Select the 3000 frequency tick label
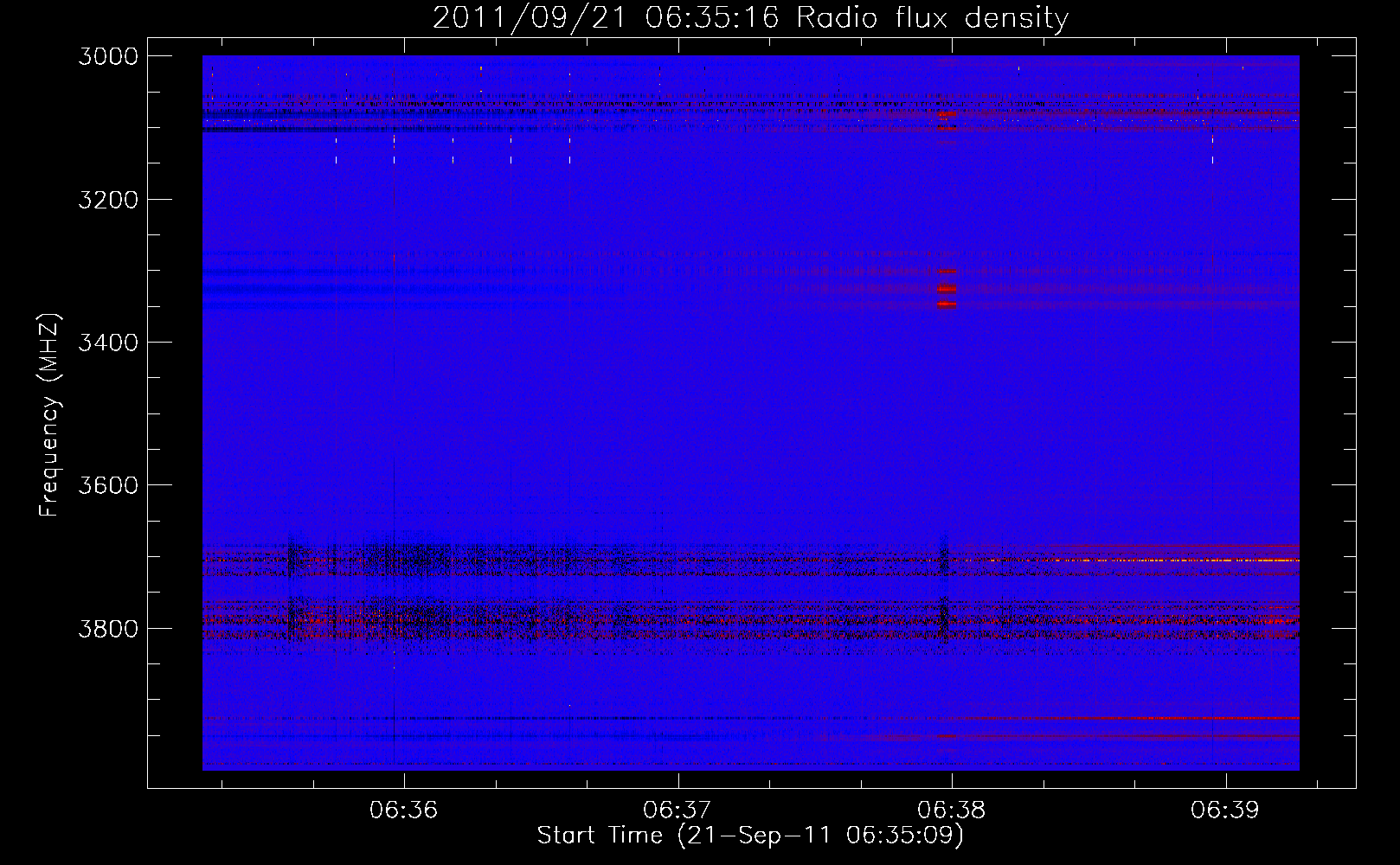 [x=107, y=56]
